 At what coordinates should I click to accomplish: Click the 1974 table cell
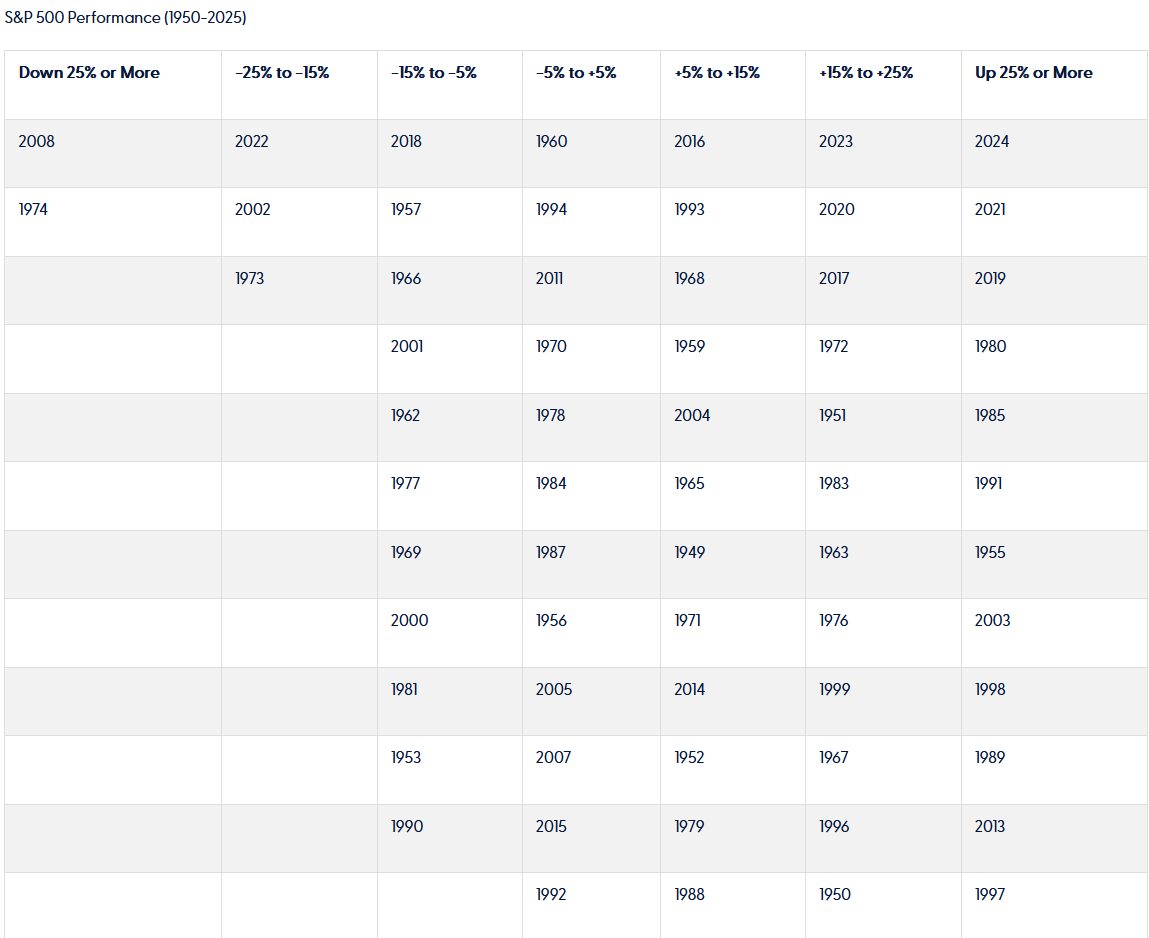point(33,210)
